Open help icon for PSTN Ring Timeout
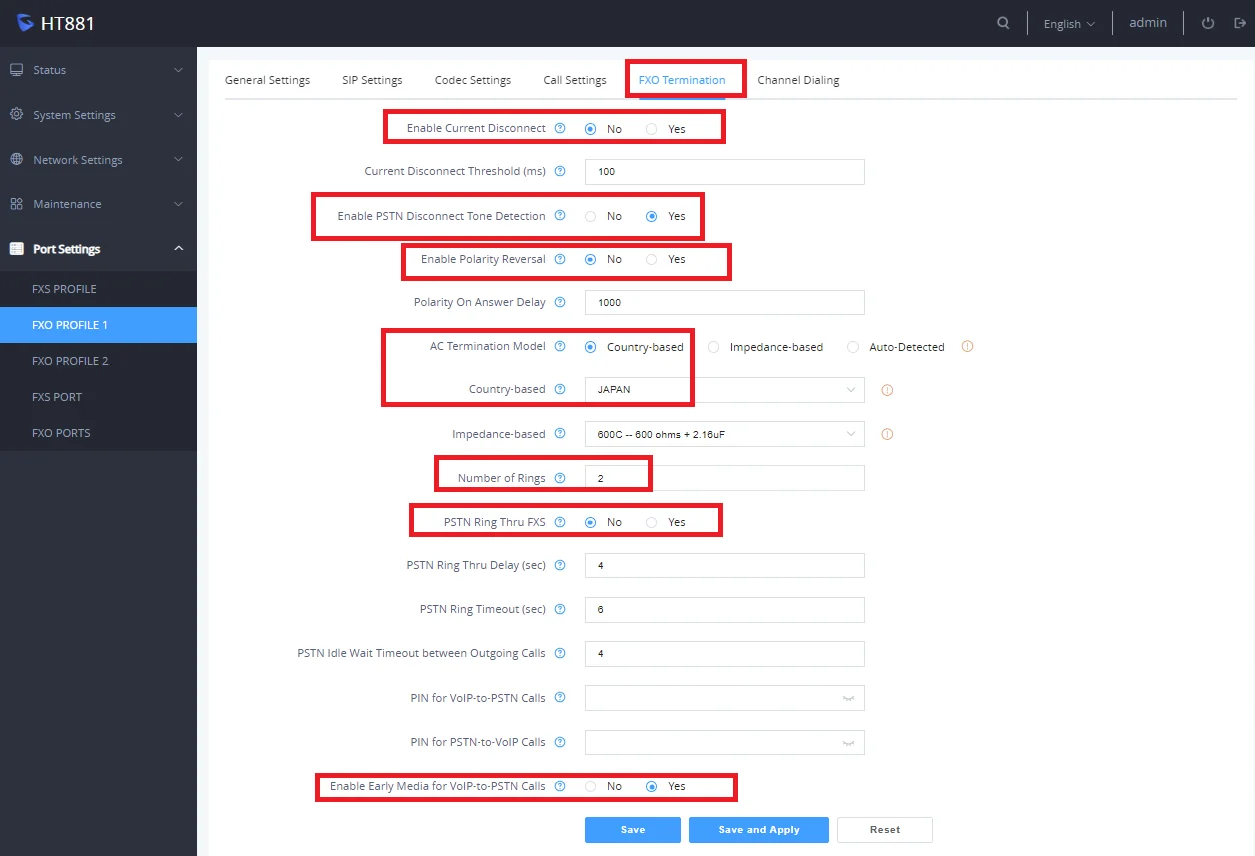 tap(560, 609)
